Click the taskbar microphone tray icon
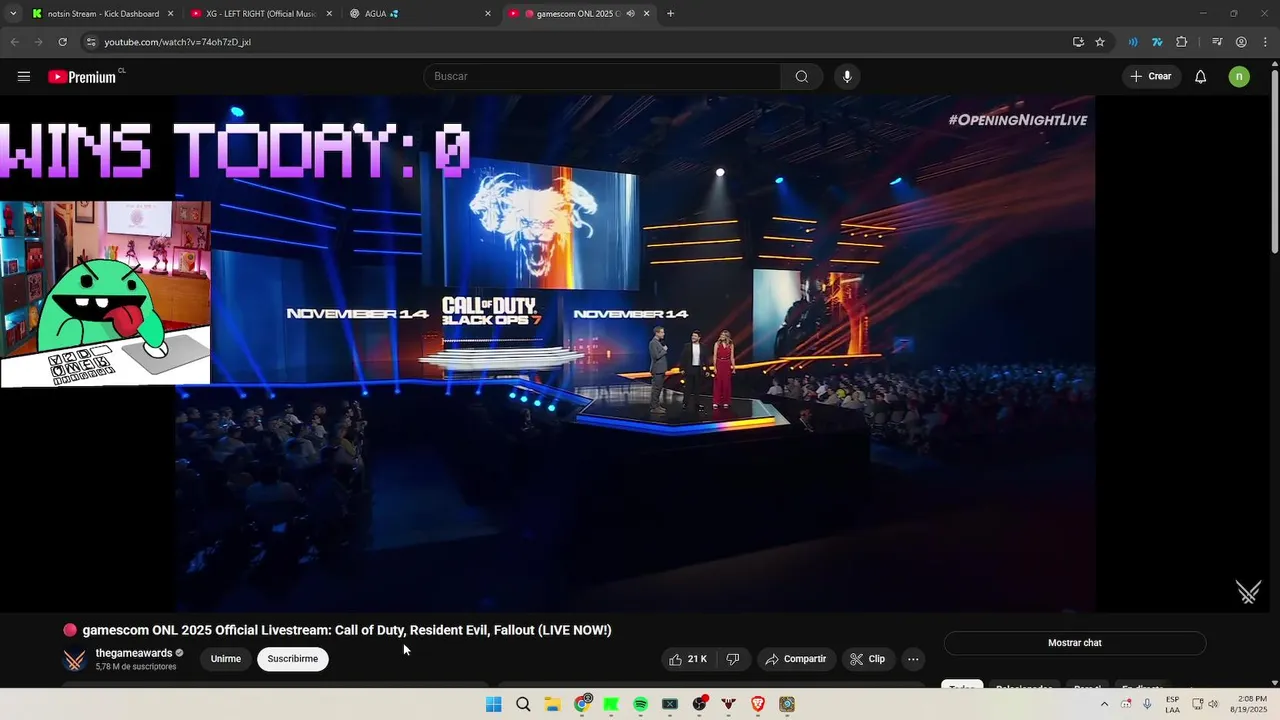The height and width of the screenshot is (720, 1280). (x=1147, y=705)
